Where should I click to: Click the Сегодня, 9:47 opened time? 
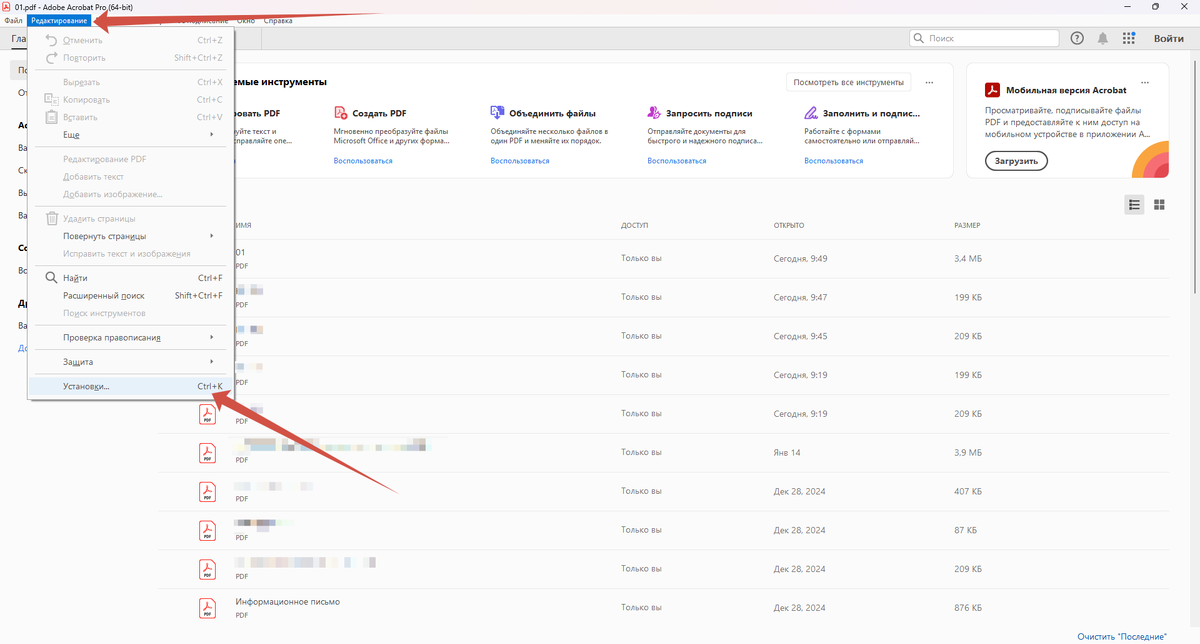[800, 297]
